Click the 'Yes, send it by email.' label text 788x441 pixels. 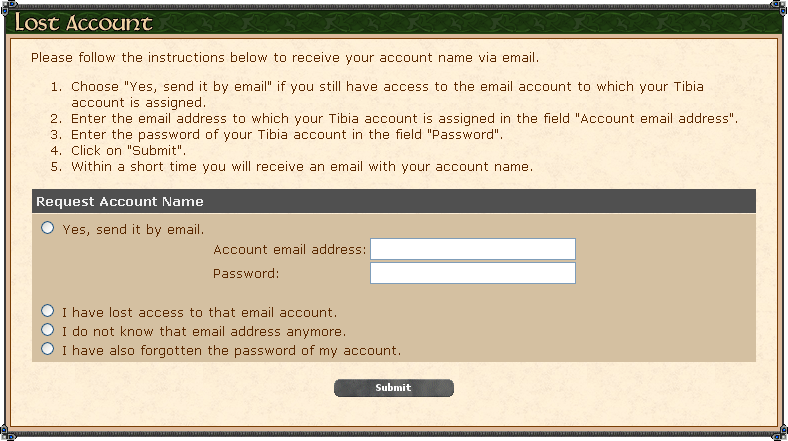pos(133,230)
